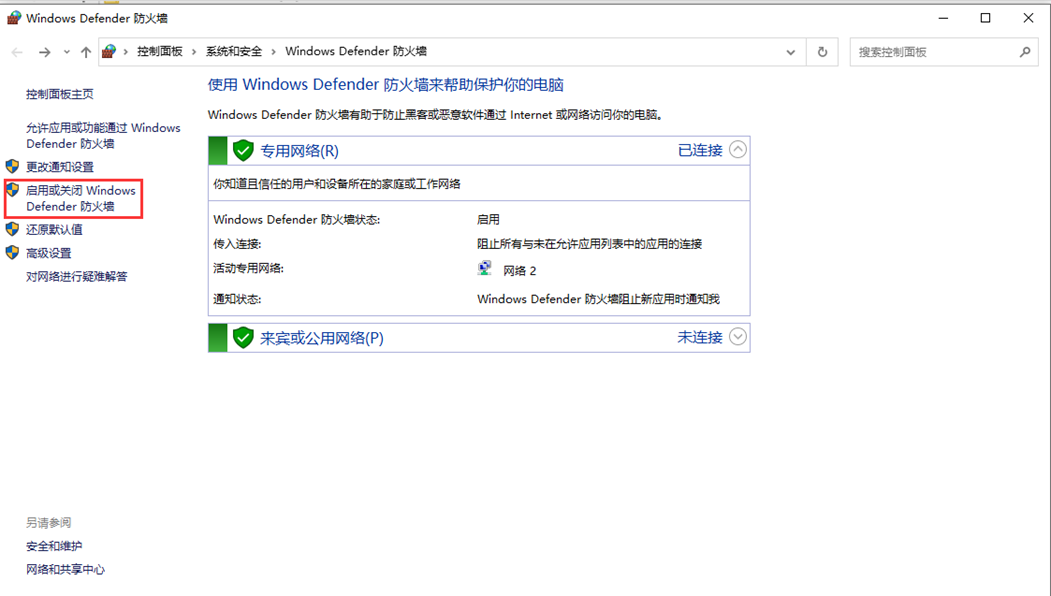Screen dimensions: 1051x596
Task: Collapse the 专用网络 section chevron
Action: point(737,150)
